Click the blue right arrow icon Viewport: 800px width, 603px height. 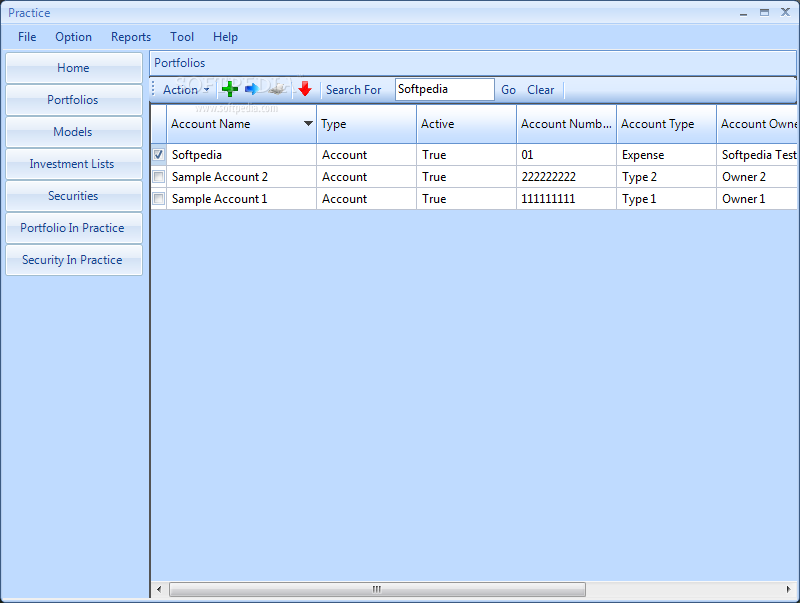click(252, 89)
